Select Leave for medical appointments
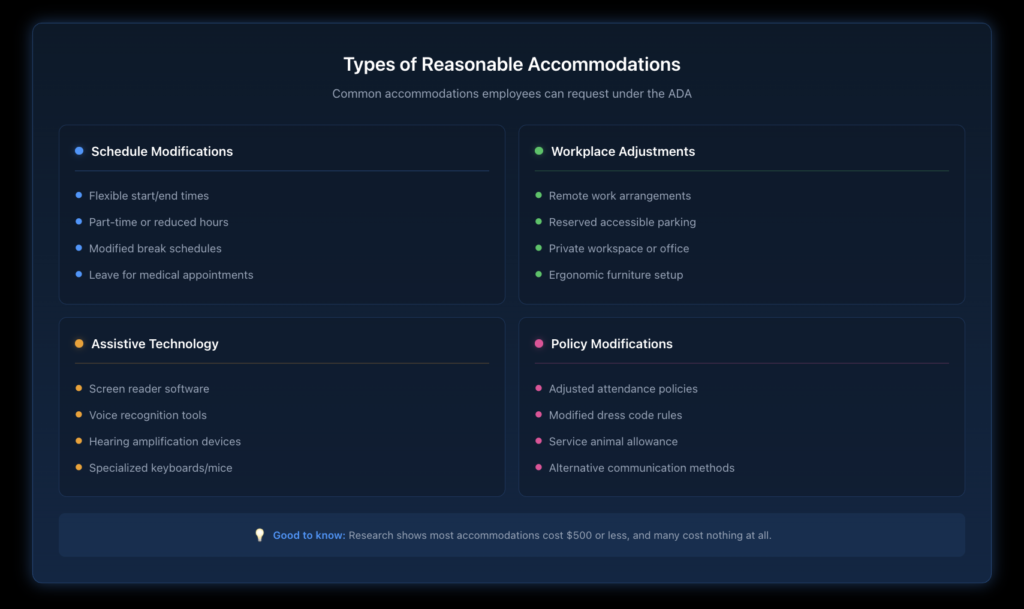 click(x=170, y=274)
